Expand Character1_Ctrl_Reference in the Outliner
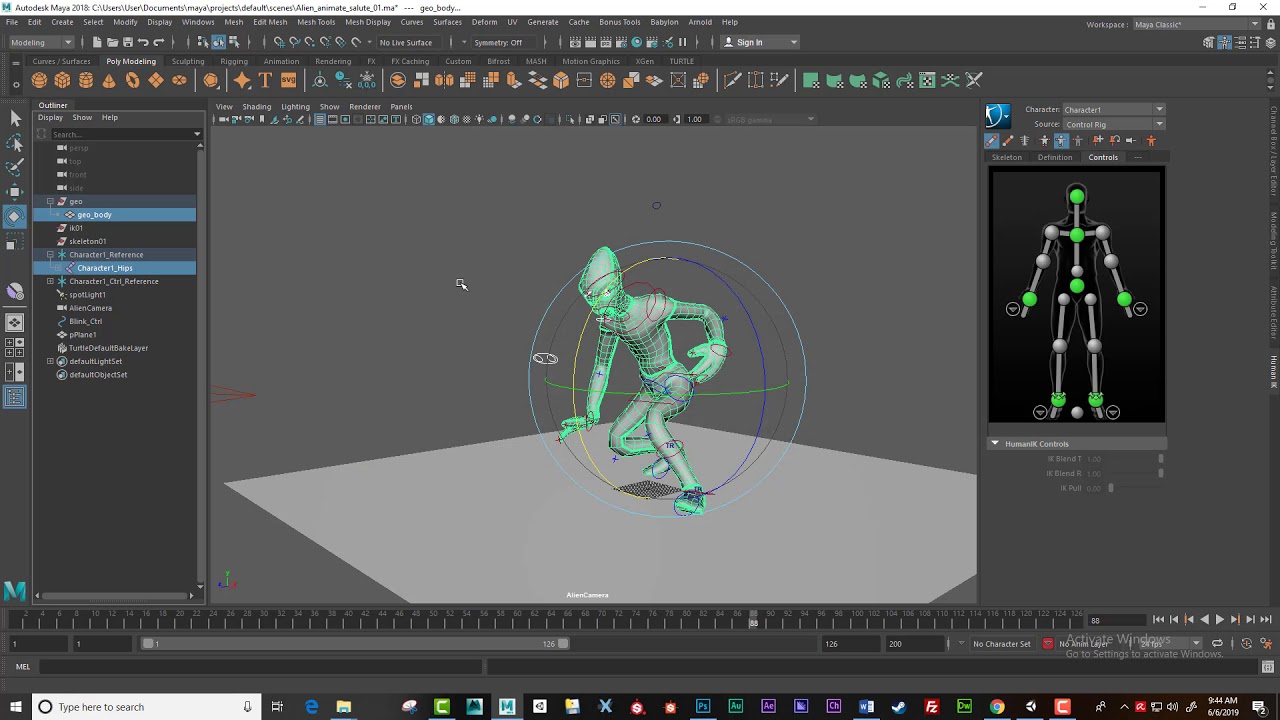Viewport: 1280px width, 720px height. tap(50, 281)
